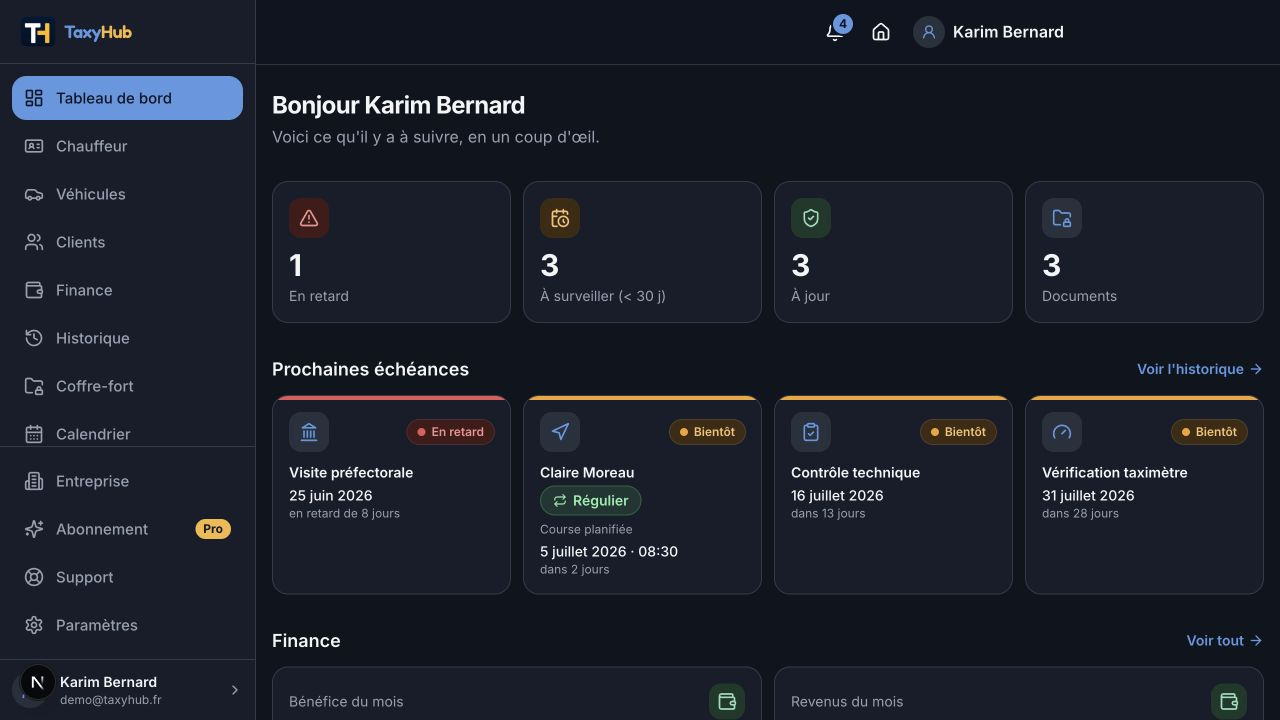Open Support in the sidebar
1280x720 pixels.
click(127, 577)
